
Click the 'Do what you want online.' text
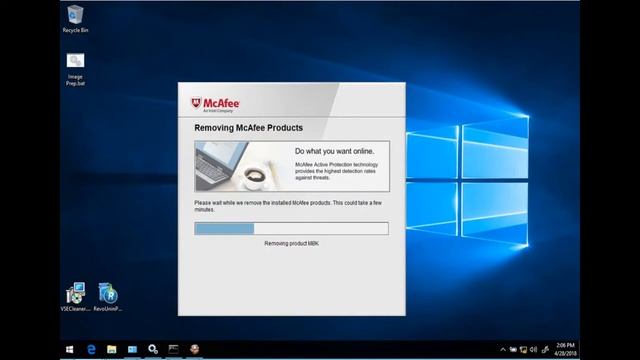334,151
